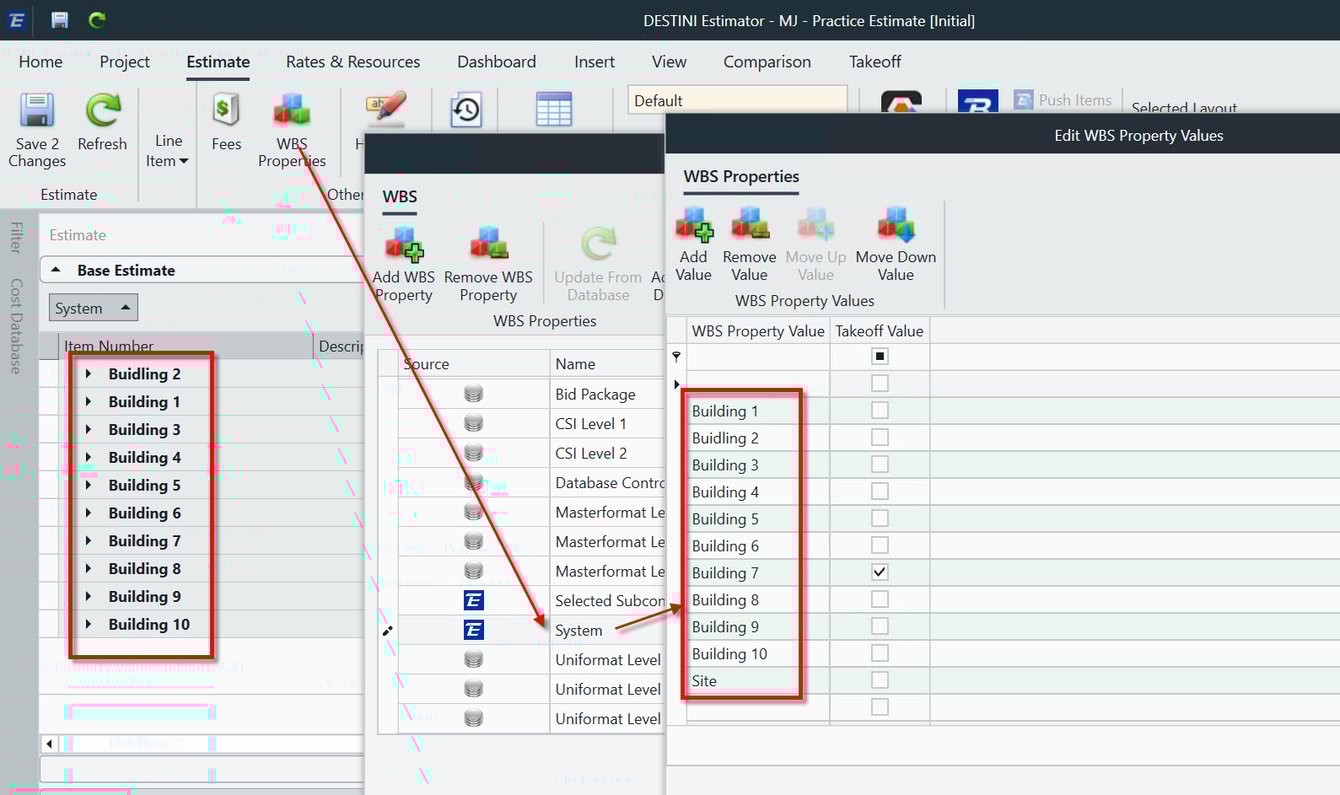Click Remove WBS Property

(488, 260)
